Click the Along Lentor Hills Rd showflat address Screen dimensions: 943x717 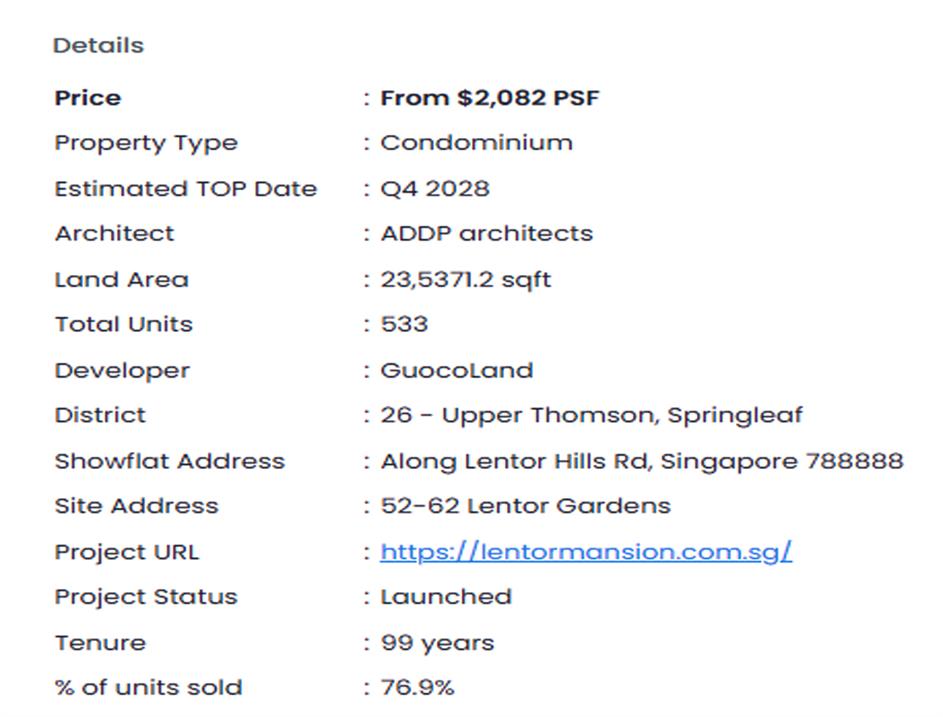tap(641, 461)
